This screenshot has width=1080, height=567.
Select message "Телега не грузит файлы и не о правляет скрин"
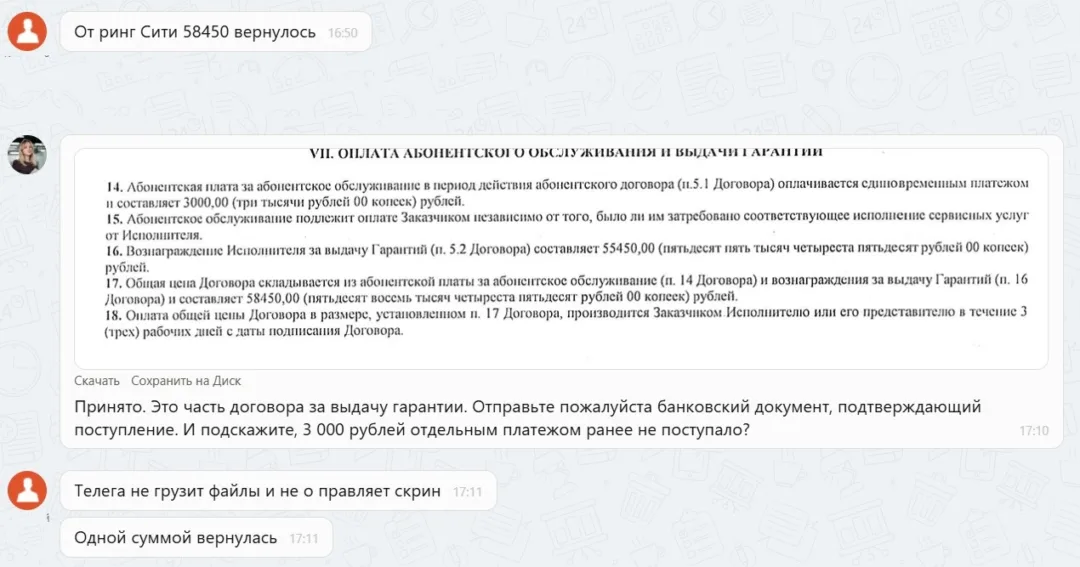pos(278,491)
